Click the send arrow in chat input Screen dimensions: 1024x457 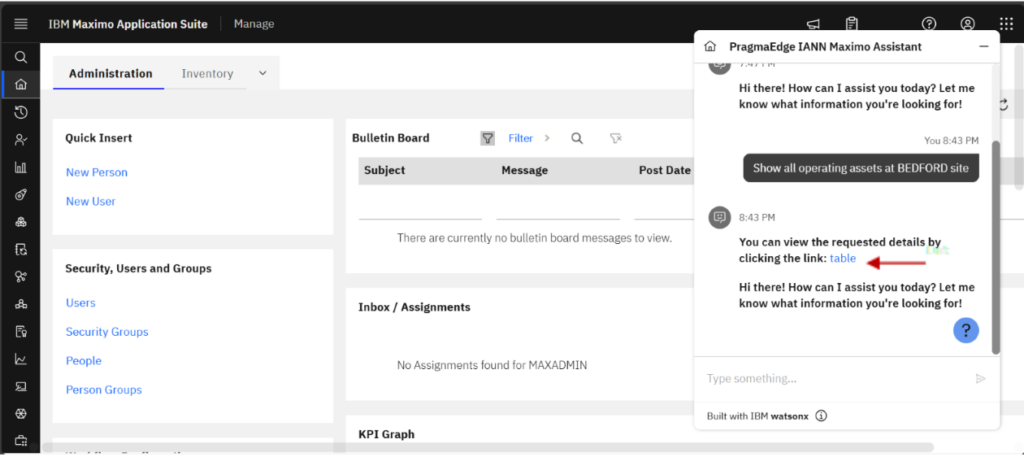(980, 379)
